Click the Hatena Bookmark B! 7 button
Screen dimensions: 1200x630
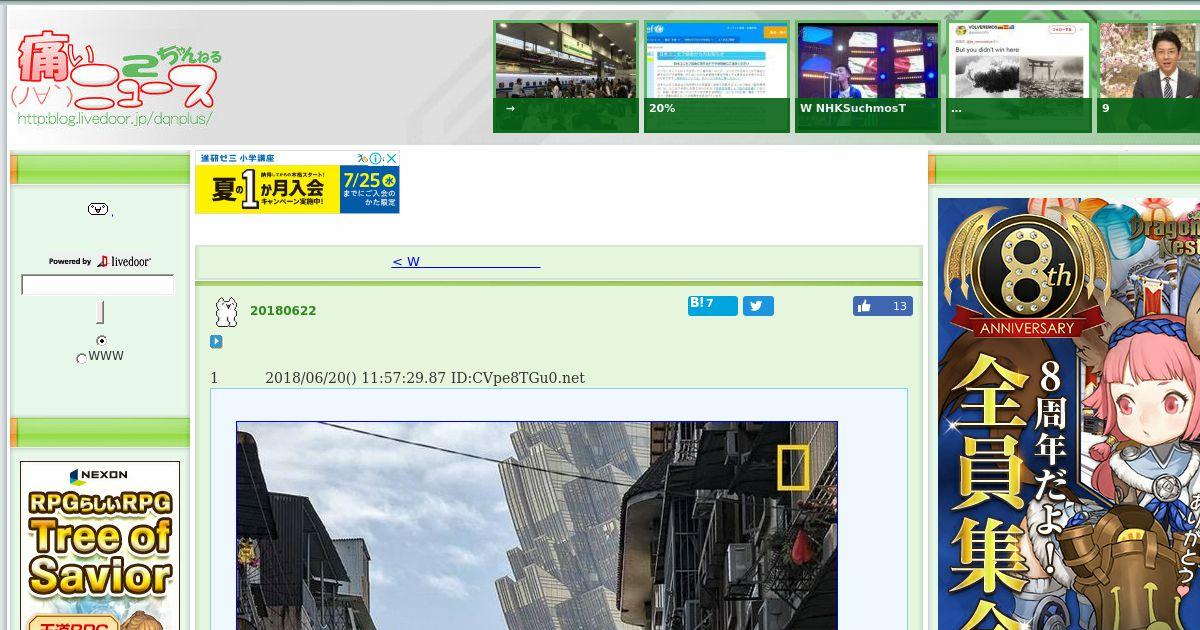point(712,306)
